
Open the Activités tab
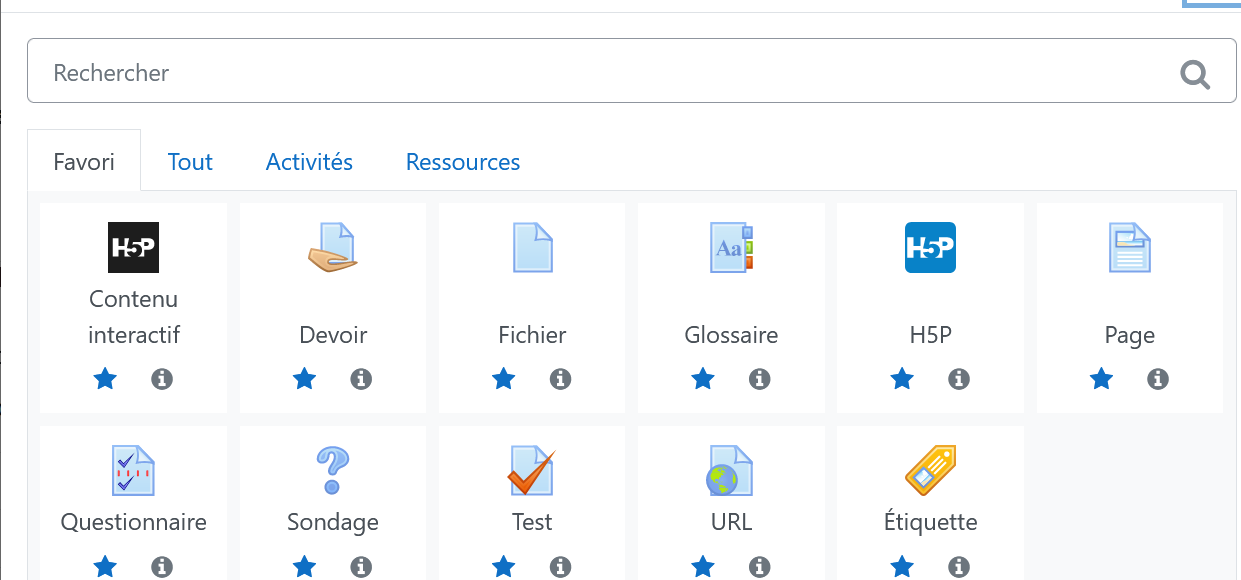click(x=309, y=161)
